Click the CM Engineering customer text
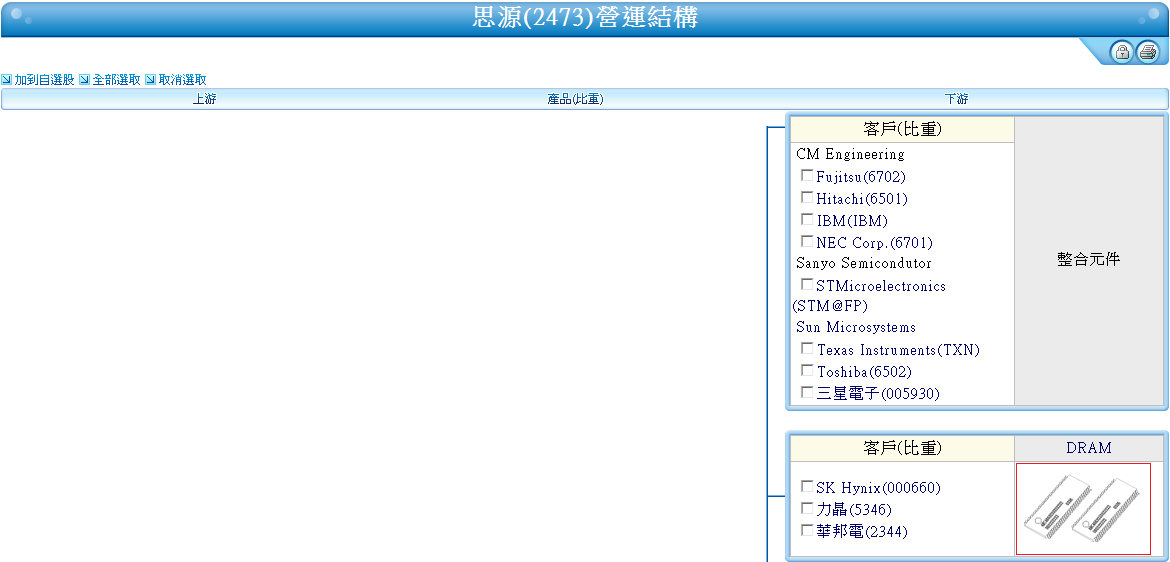The width and height of the screenshot is (1170, 562). (851, 154)
